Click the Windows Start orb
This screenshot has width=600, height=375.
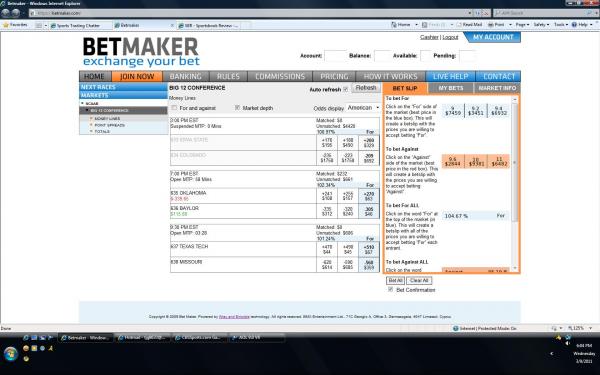[x=10, y=354]
